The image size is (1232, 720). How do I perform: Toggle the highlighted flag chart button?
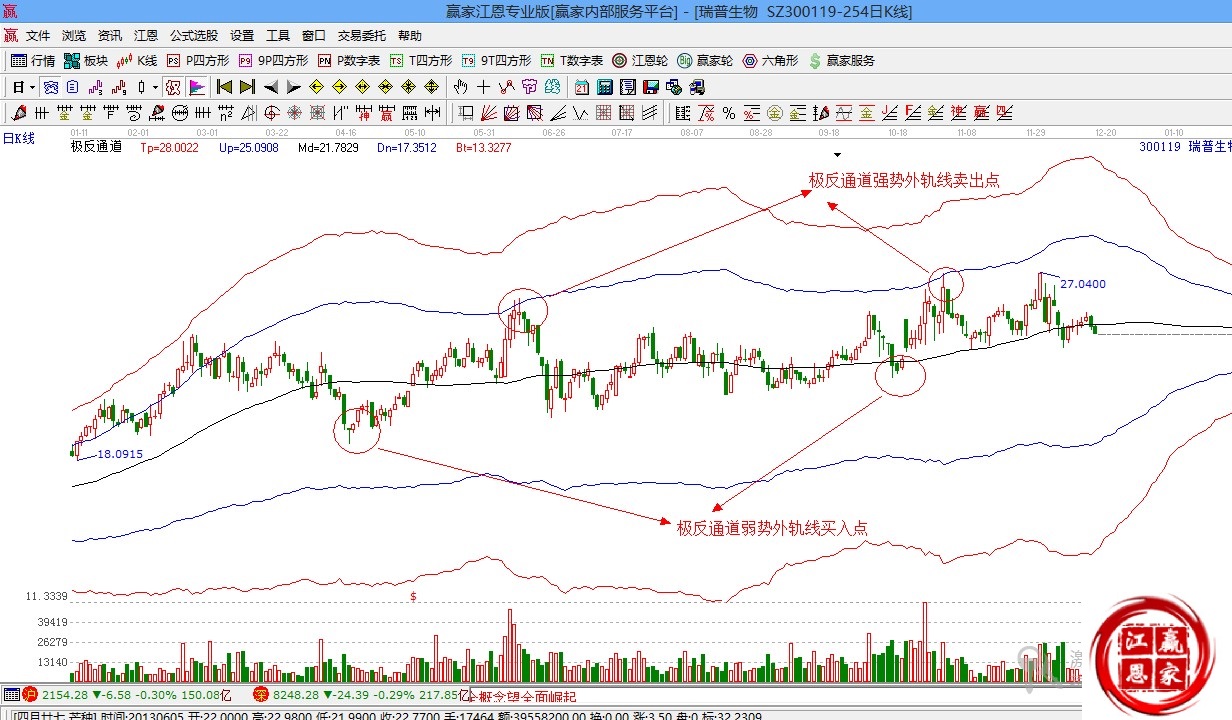pos(196,87)
